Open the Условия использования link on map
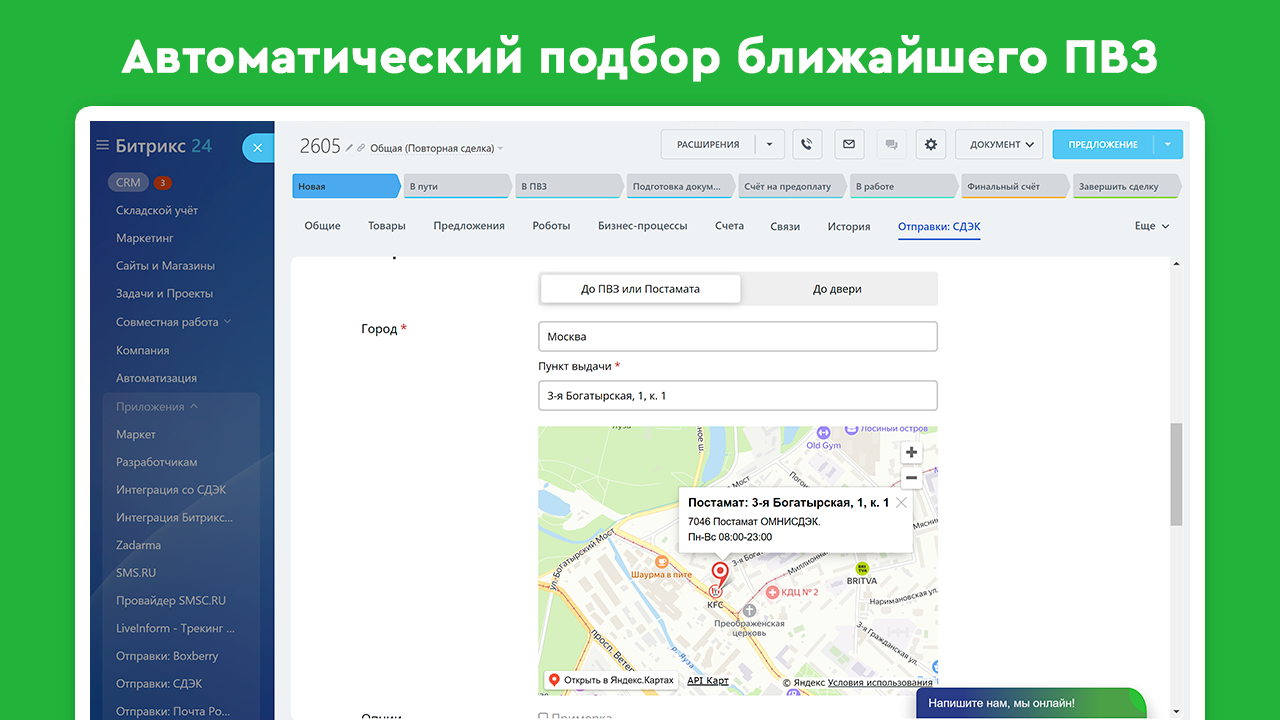 point(880,683)
